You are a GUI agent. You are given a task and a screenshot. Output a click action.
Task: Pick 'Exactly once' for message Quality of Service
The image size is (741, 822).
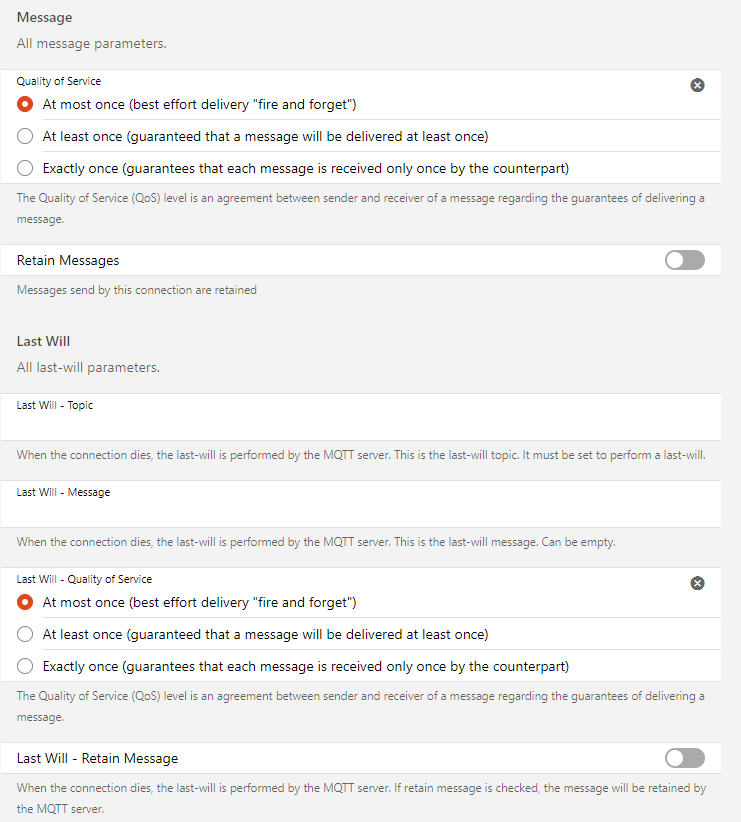coord(25,168)
